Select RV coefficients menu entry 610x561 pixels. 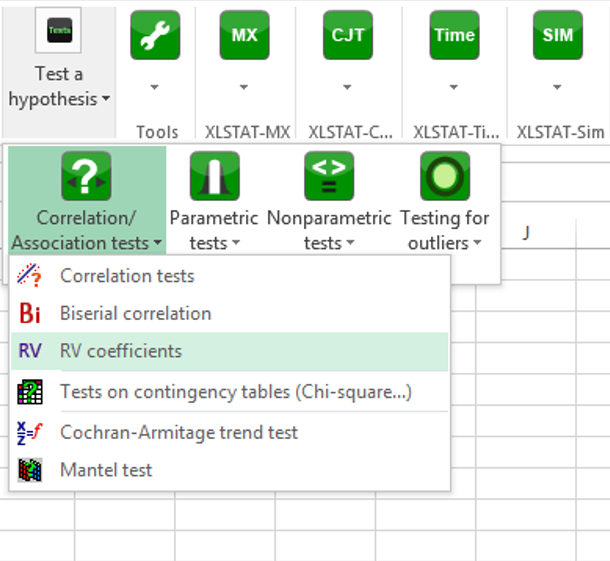pos(230,351)
